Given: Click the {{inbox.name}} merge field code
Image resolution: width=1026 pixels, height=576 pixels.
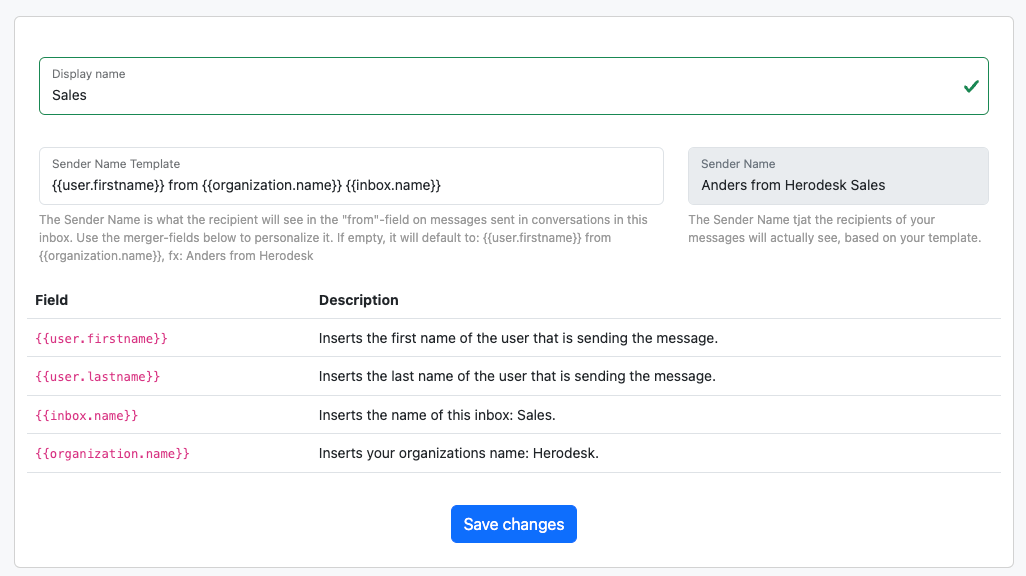Looking at the screenshot, I should 87,415.
